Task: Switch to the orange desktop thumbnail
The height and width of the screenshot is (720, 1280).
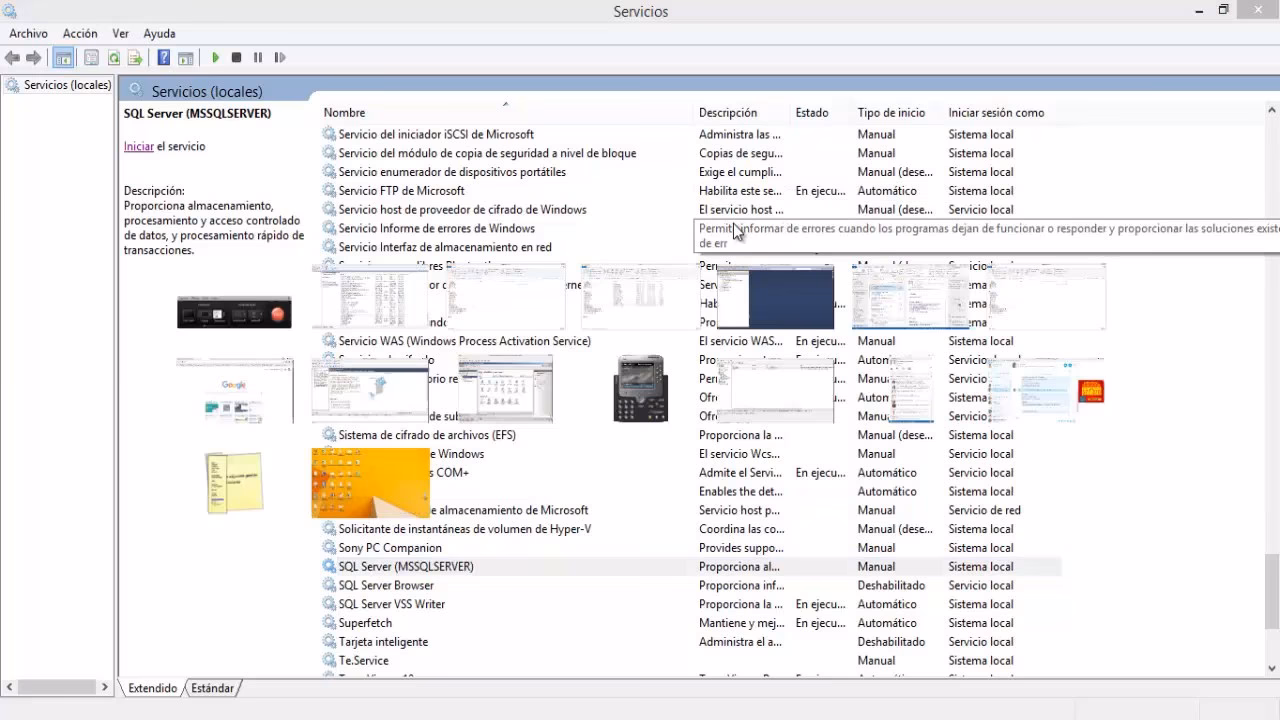Action: [x=371, y=482]
